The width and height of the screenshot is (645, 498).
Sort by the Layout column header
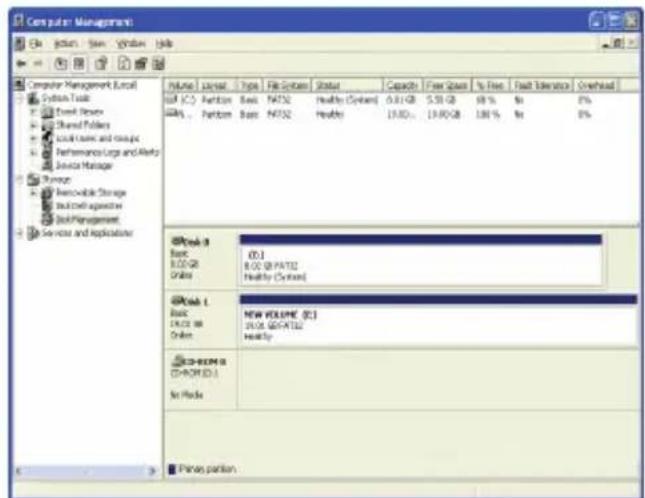217,86
